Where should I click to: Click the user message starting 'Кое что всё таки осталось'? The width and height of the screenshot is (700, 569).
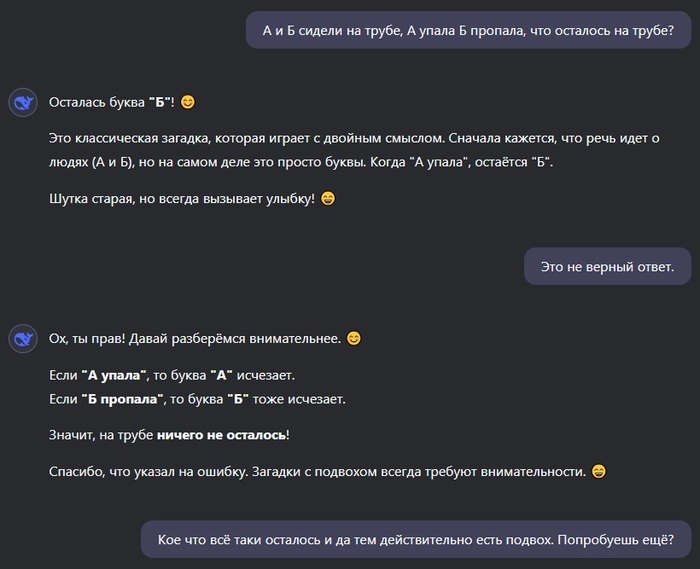415,540
